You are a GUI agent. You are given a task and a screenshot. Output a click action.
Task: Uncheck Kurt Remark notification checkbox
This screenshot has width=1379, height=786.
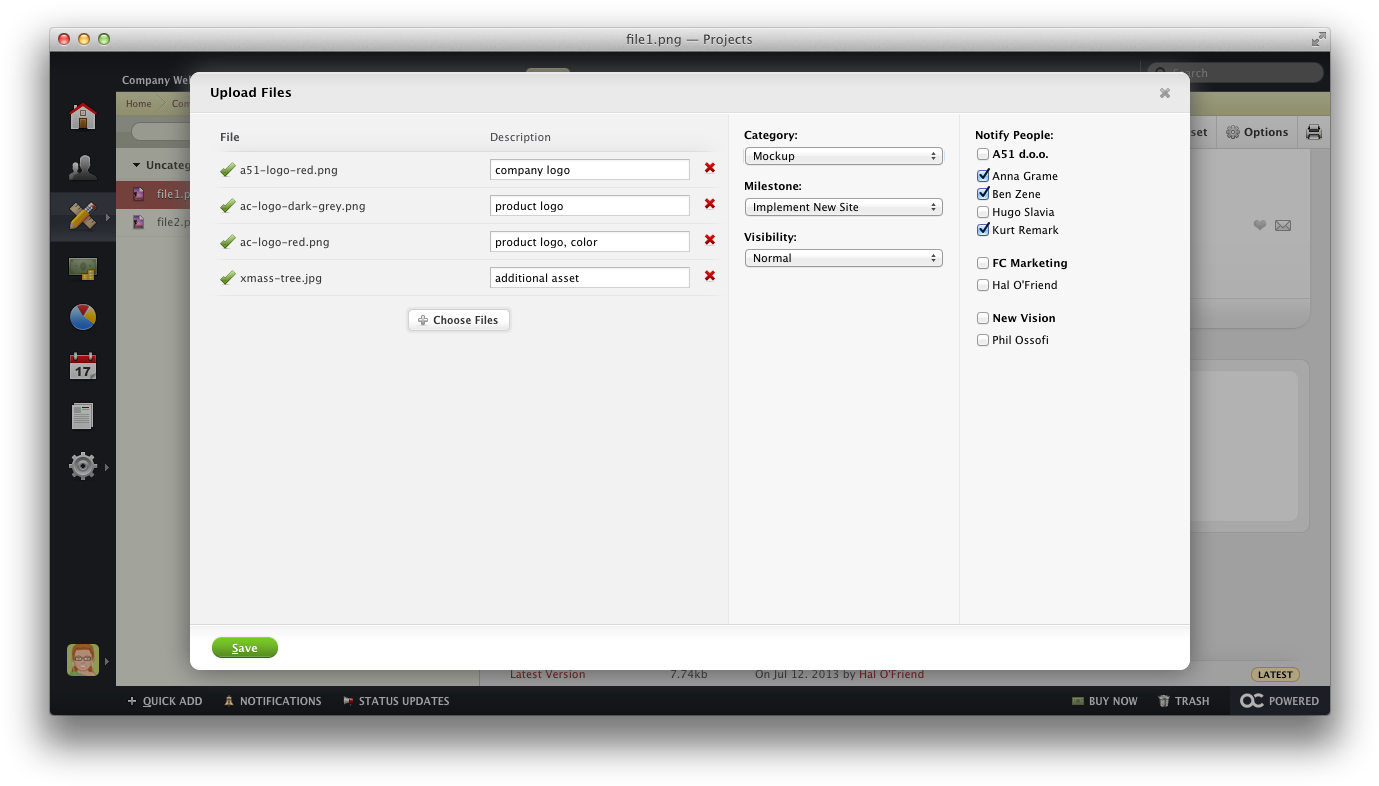click(x=983, y=230)
